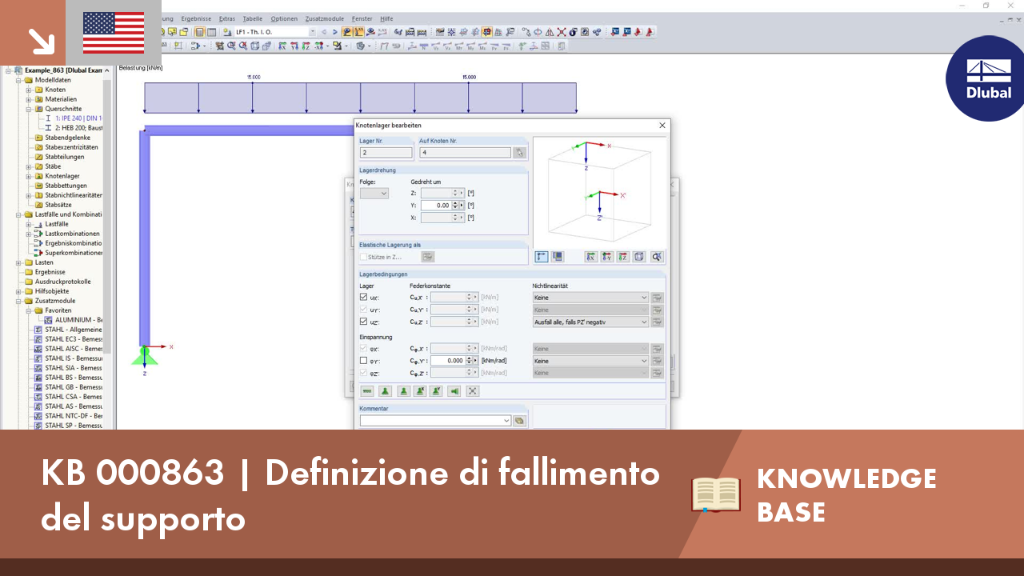1024x576 pixels.
Task: Click the Y rotation angle input field
Action: (x=436, y=205)
